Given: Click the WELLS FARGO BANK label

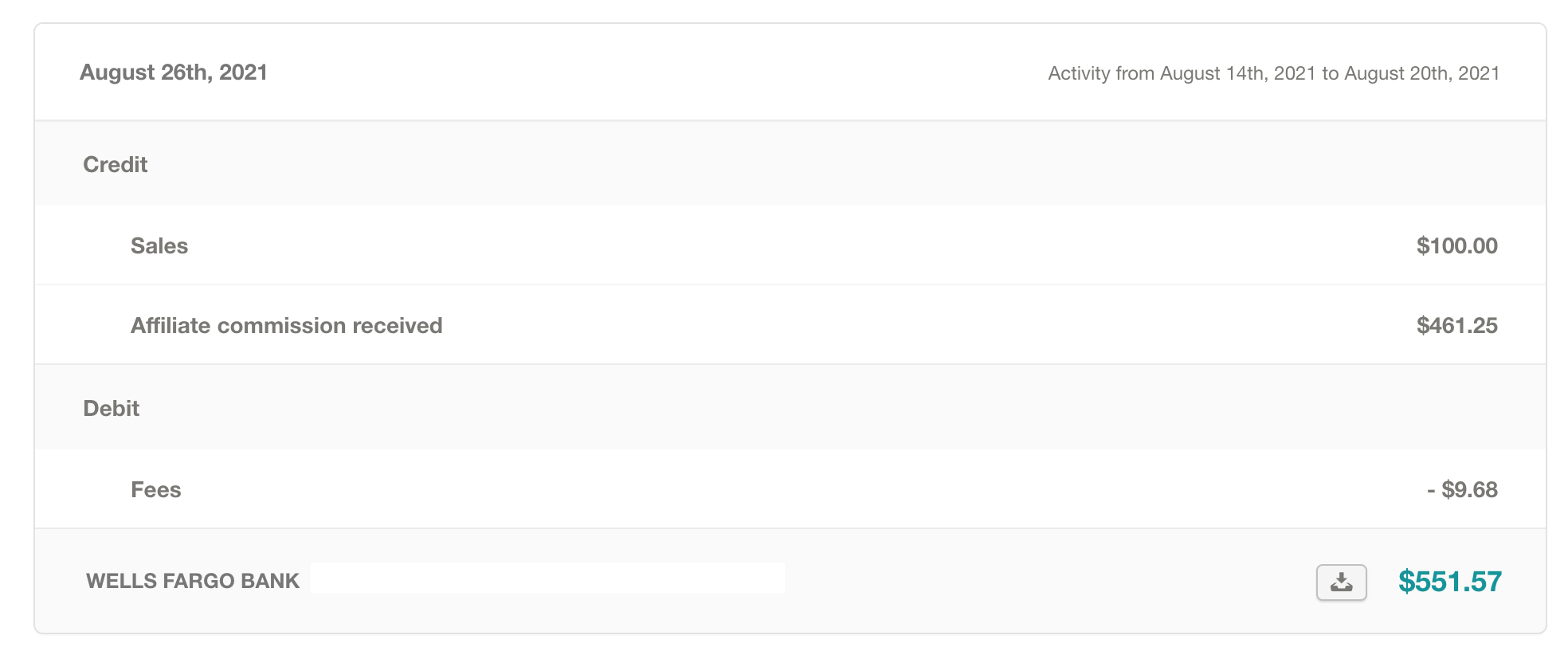Looking at the screenshot, I should 193,581.
